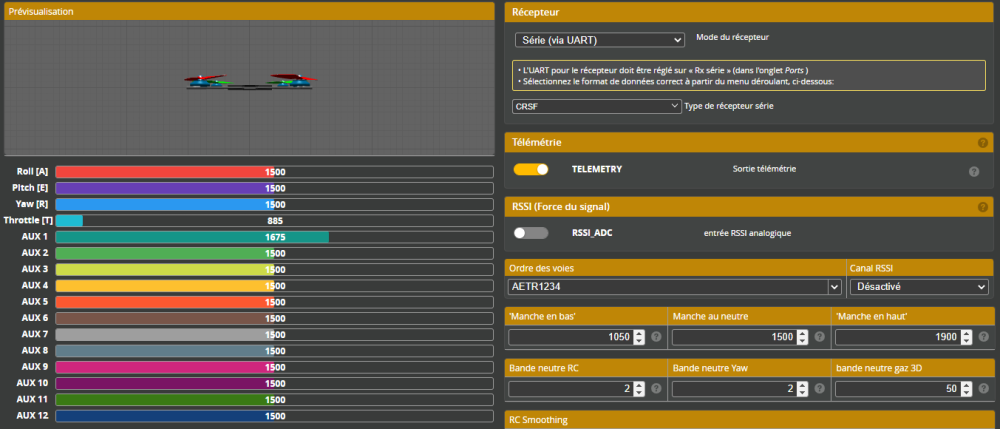This screenshot has height=429, width=1000.
Task: Open the AETR1234 channel order dropdown
Action: [x=674, y=287]
